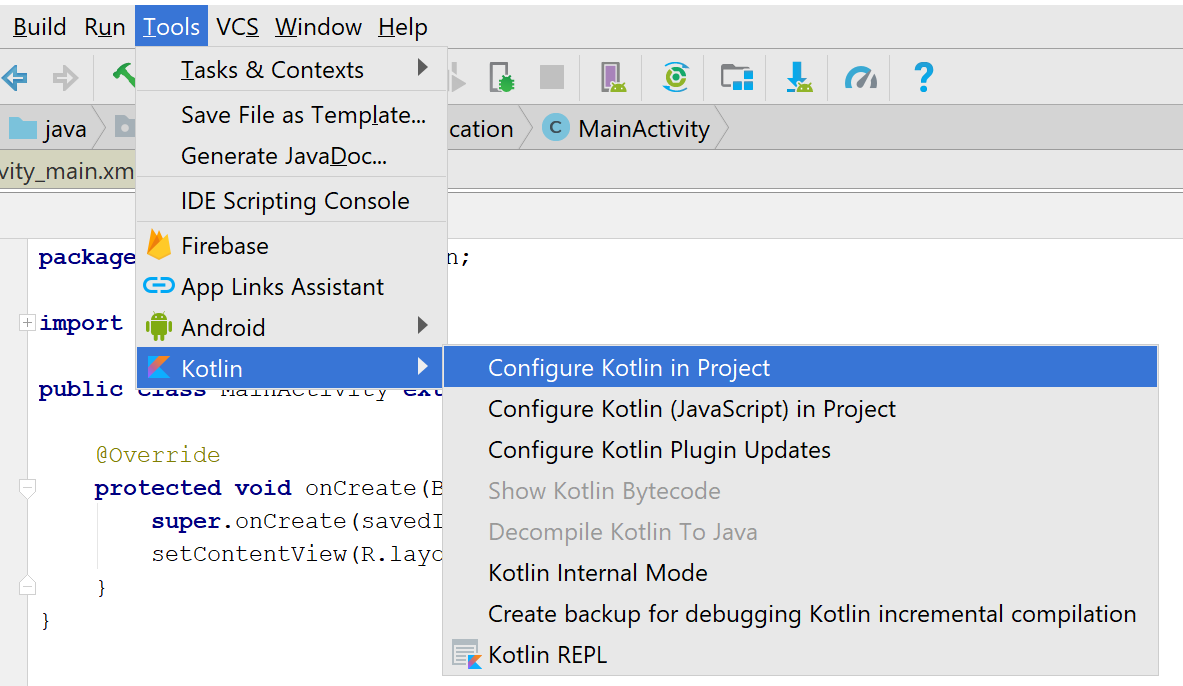The image size is (1183, 686).
Task: Open the project structure icon
Action: point(737,77)
